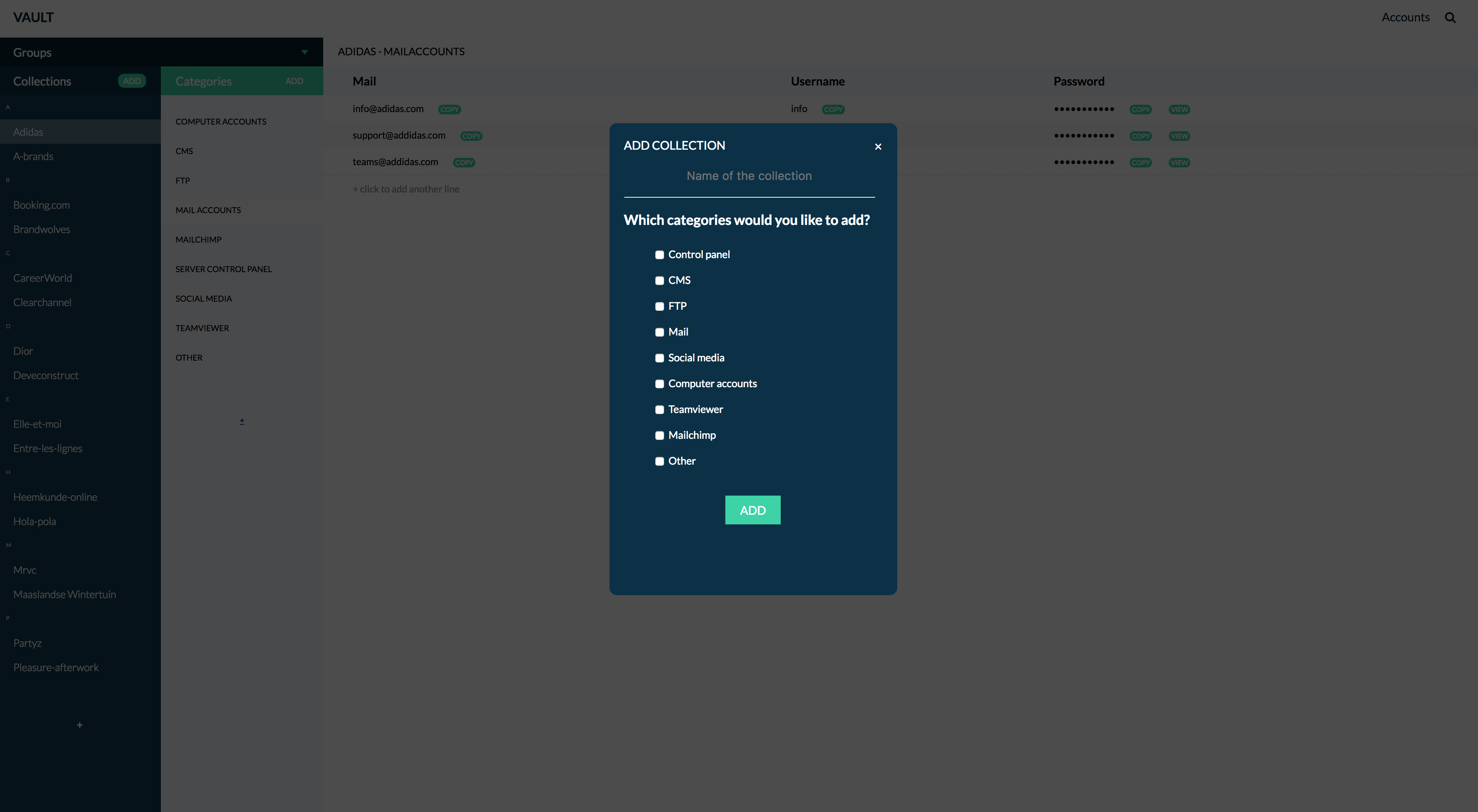Click the plus icon below the categories list
The image size is (1478, 812).
tap(242, 421)
